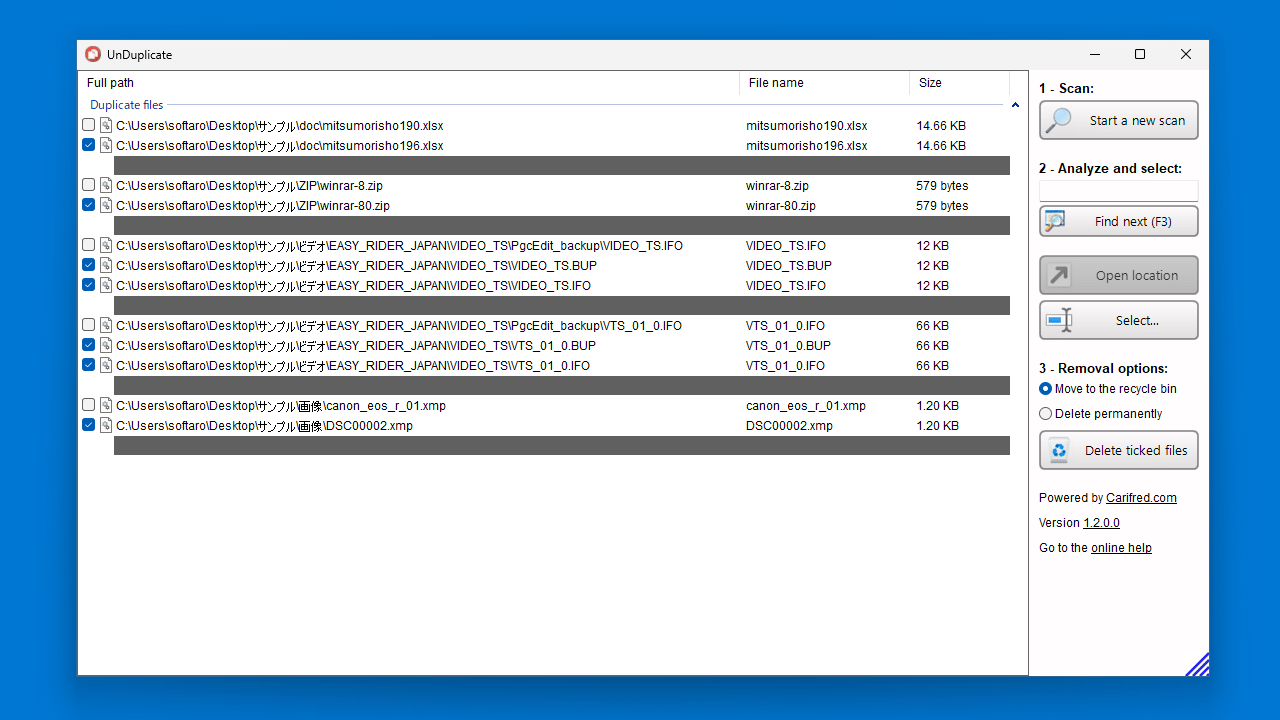The image size is (1280, 720).
Task: Collapse the Duplicate files group
Action: [1015, 105]
